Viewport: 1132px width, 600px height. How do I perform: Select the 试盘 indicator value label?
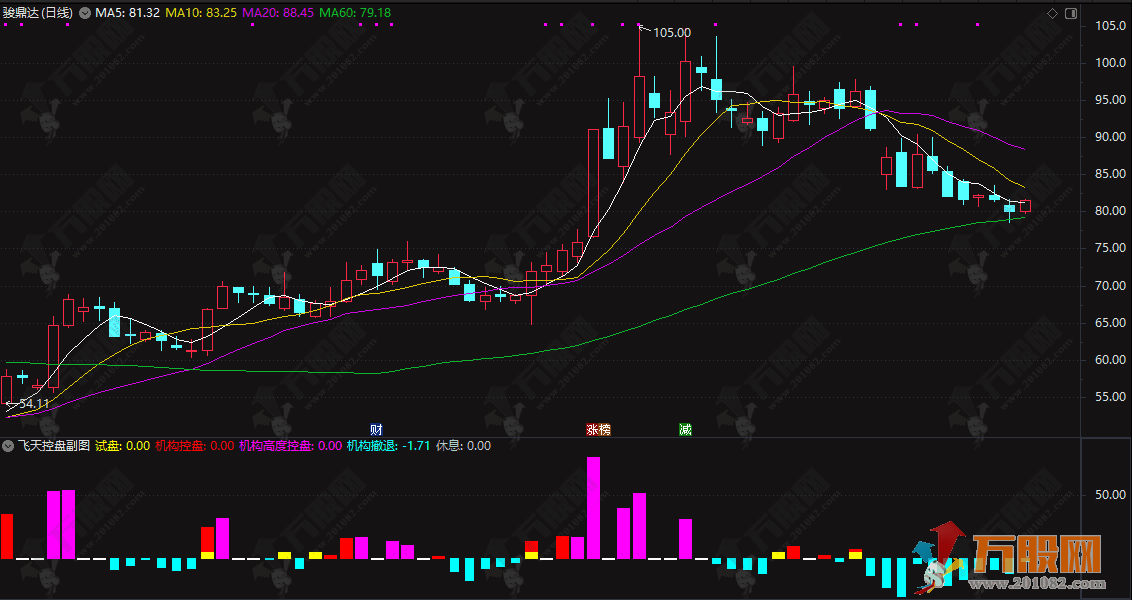(x=122, y=446)
